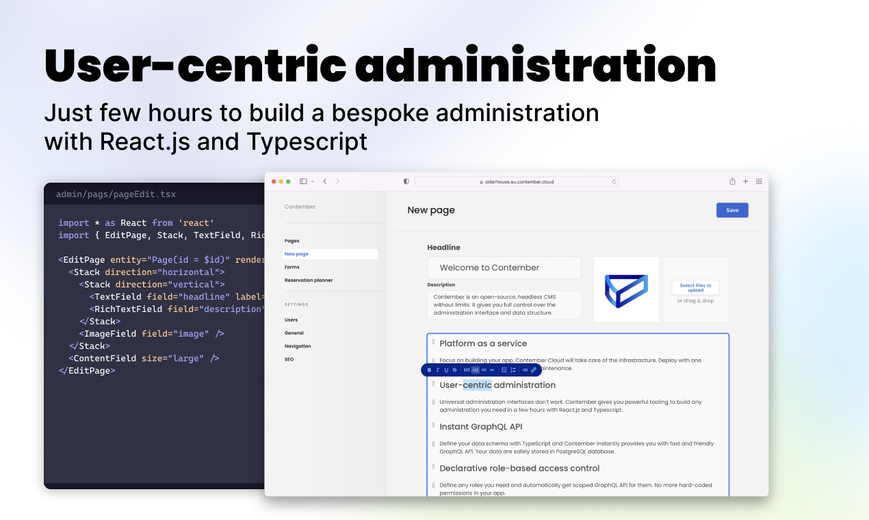This screenshot has width=869, height=520.
Task: Open General under Settings
Action: point(294,333)
